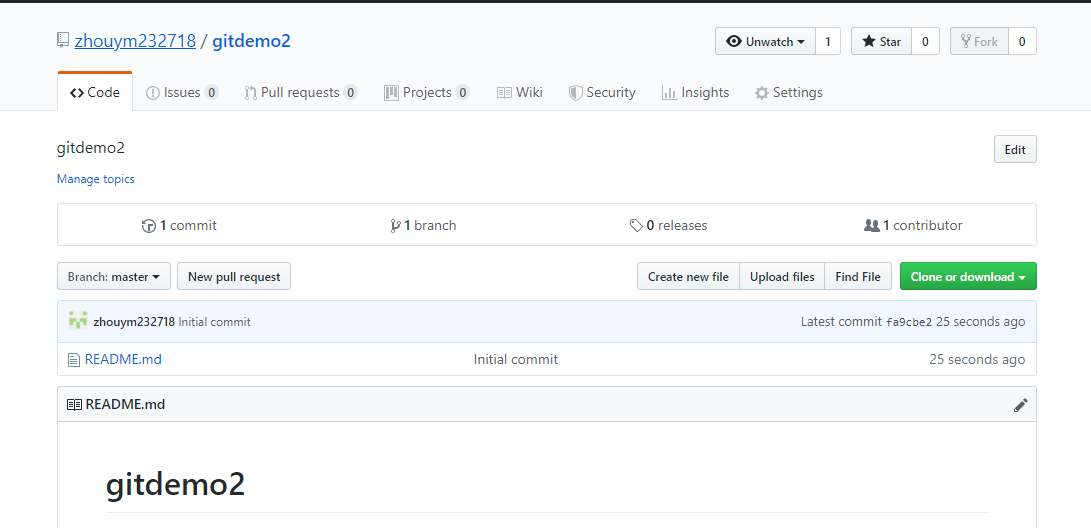
Task: Click the watcher count 1
Action: pos(827,41)
